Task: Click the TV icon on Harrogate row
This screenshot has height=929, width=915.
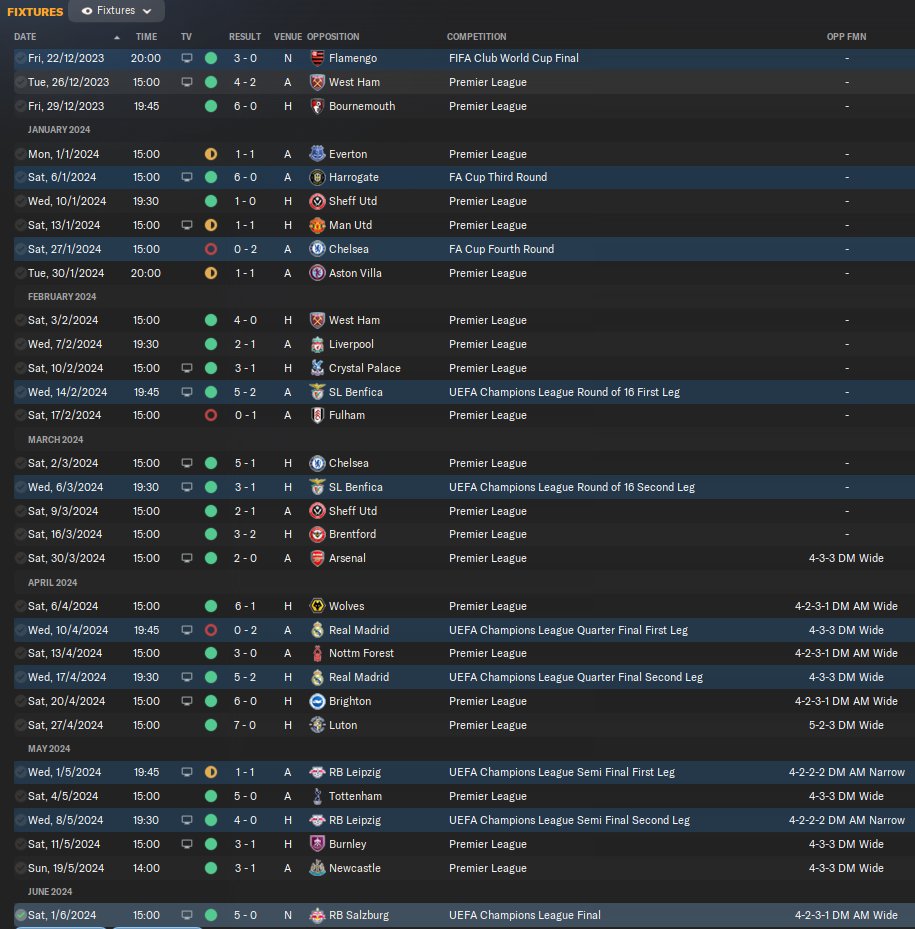Action: pyautogui.click(x=187, y=177)
